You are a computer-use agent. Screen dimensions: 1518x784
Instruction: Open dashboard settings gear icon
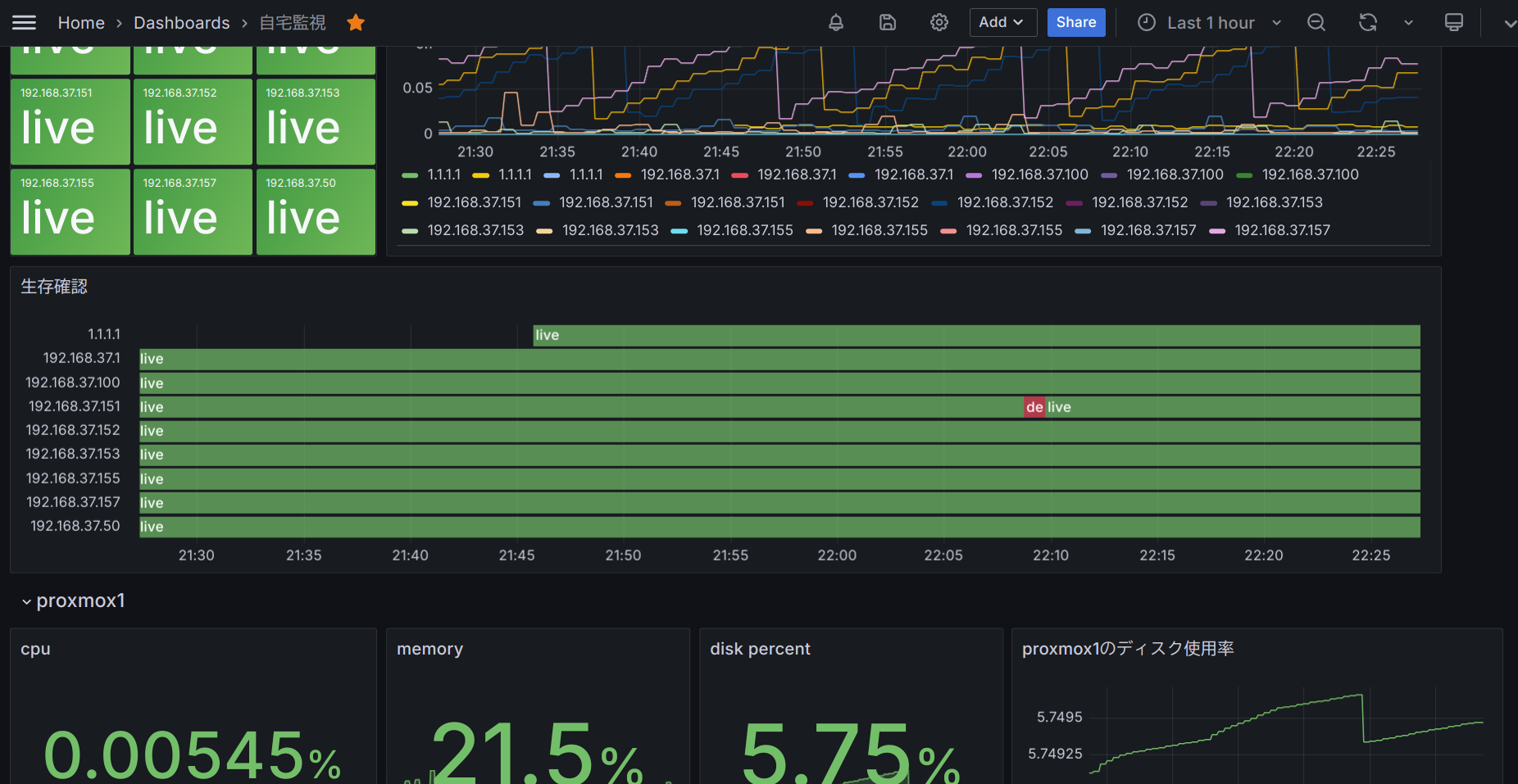pyautogui.click(x=939, y=23)
